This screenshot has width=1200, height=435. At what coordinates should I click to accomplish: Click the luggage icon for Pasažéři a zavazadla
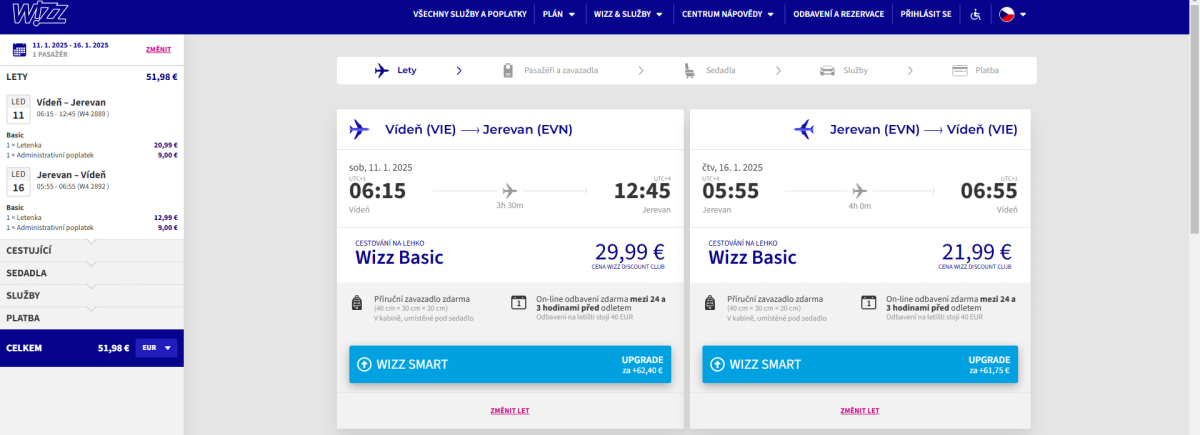click(x=508, y=70)
